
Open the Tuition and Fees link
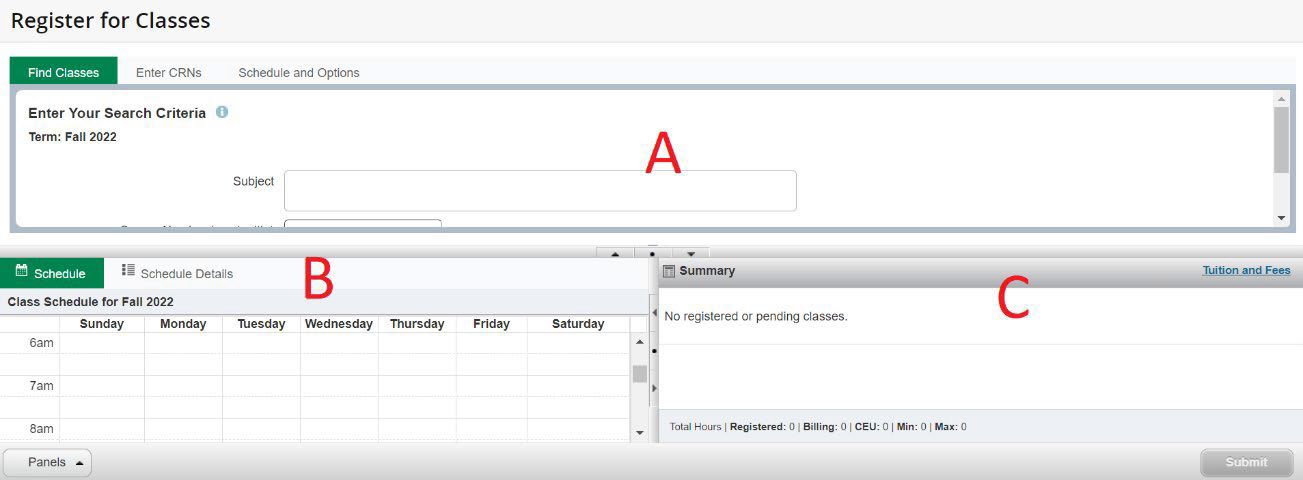pyautogui.click(x=1246, y=270)
